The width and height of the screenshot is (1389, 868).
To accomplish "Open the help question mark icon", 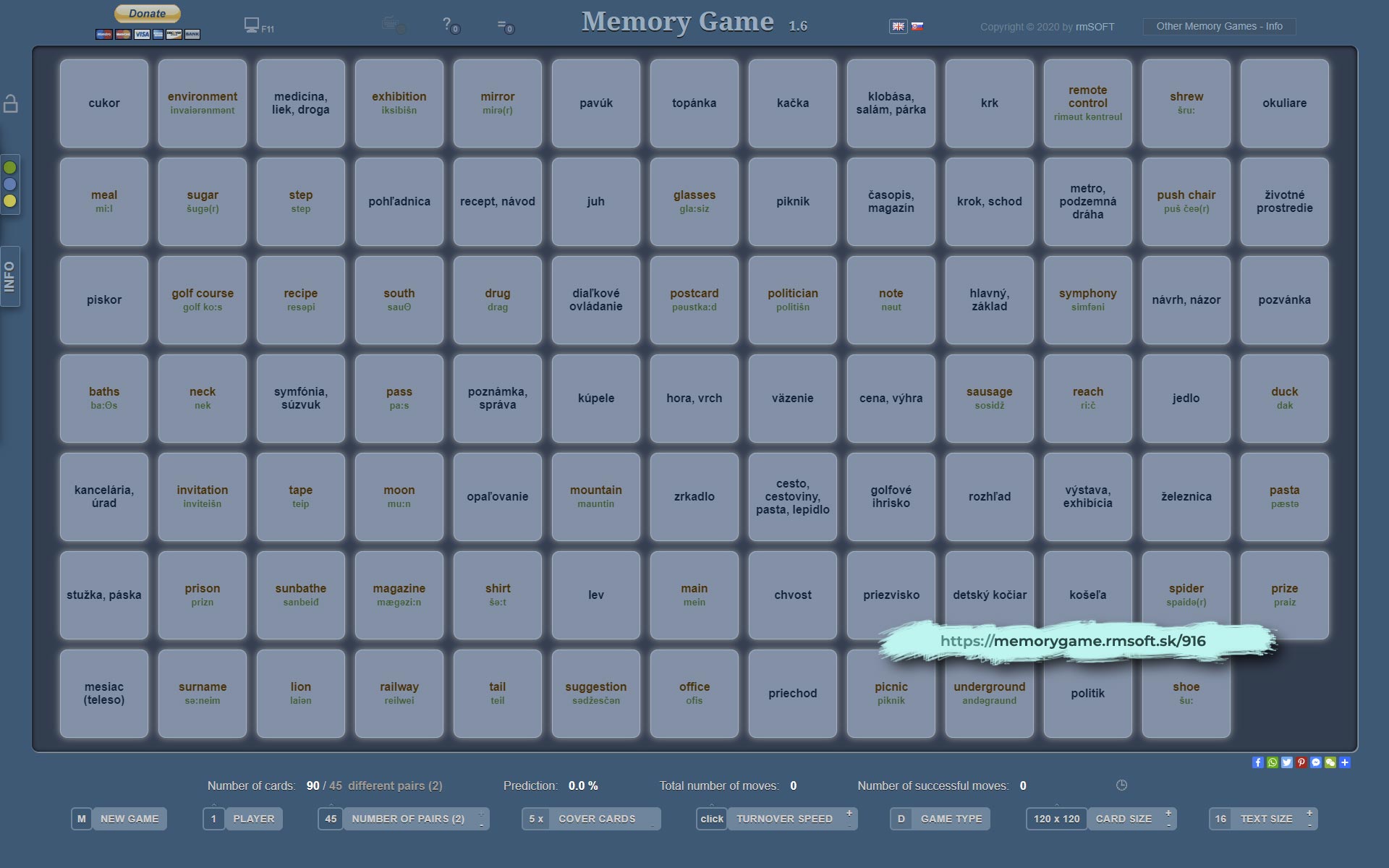I will pos(448,24).
